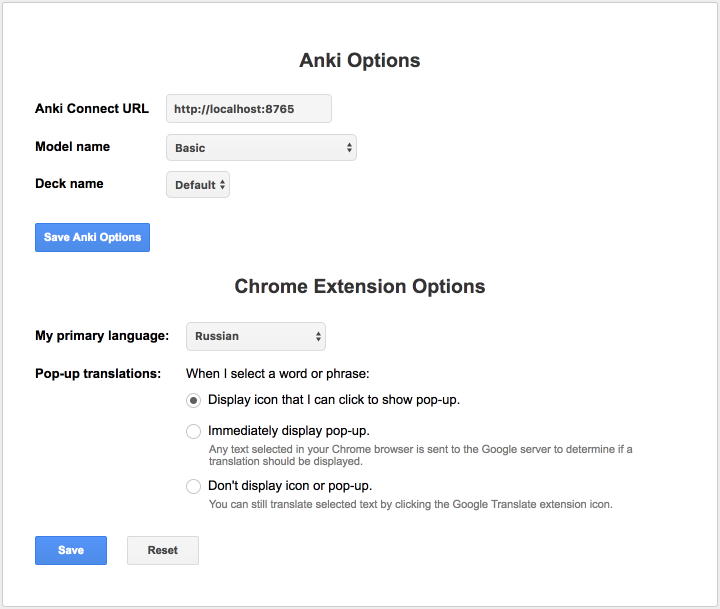Click the 'Display icon that I can click' label
The height and width of the screenshot is (609, 720).
point(334,400)
